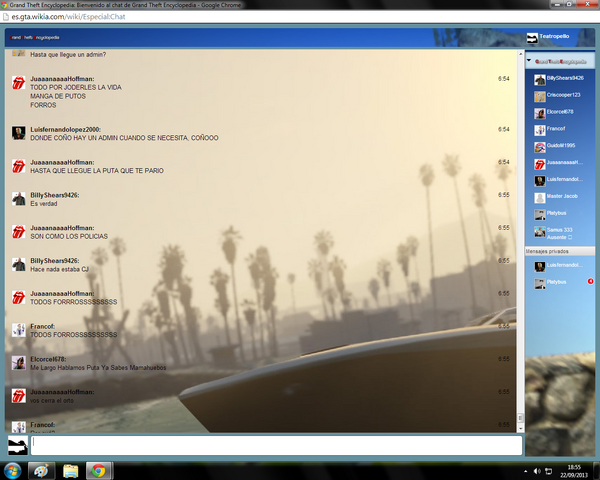Click Samus 333 name in user list
The width and height of the screenshot is (600, 480).
559,230
